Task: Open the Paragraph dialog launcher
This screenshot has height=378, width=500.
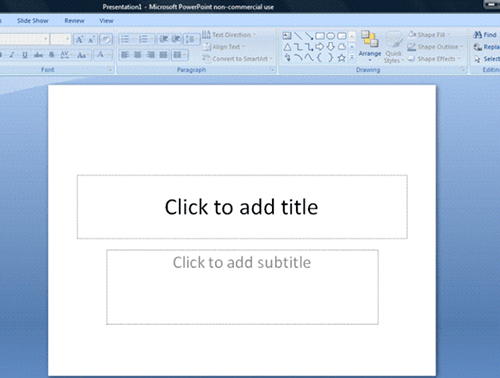Action: (x=272, y=70)
